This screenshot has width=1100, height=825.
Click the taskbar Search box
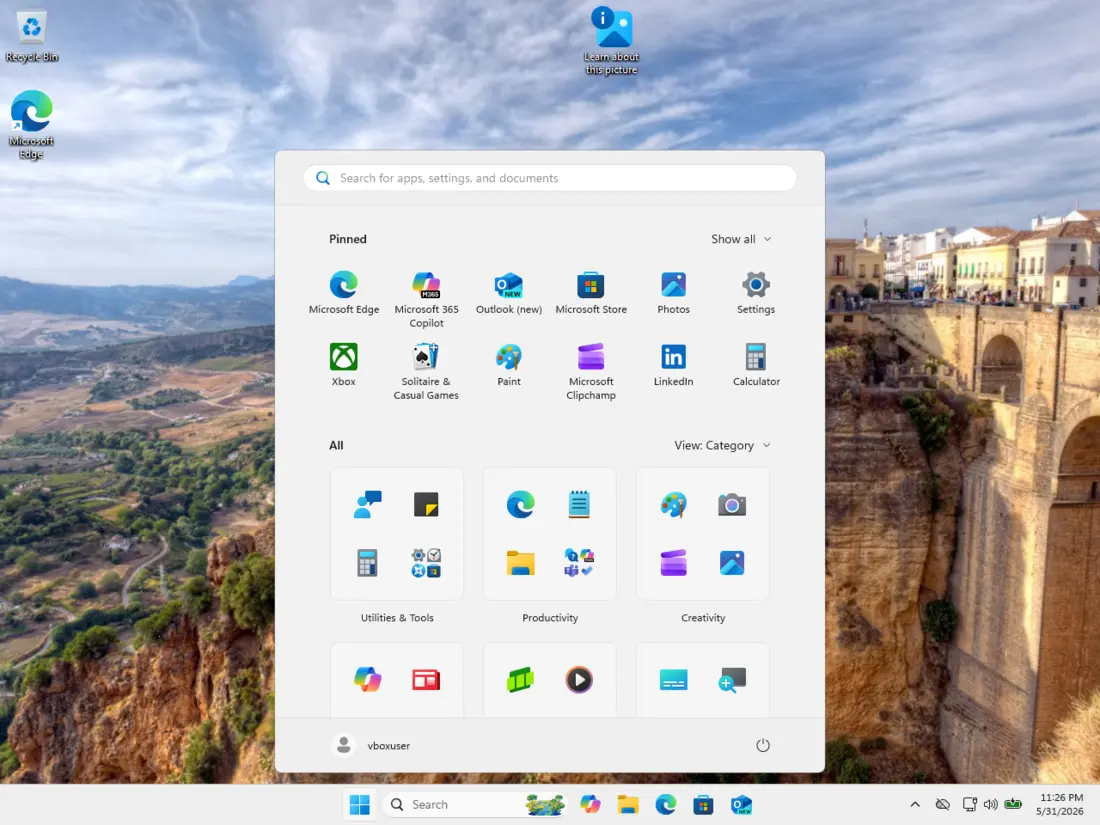pyautogui.click(x=476, y=804)
